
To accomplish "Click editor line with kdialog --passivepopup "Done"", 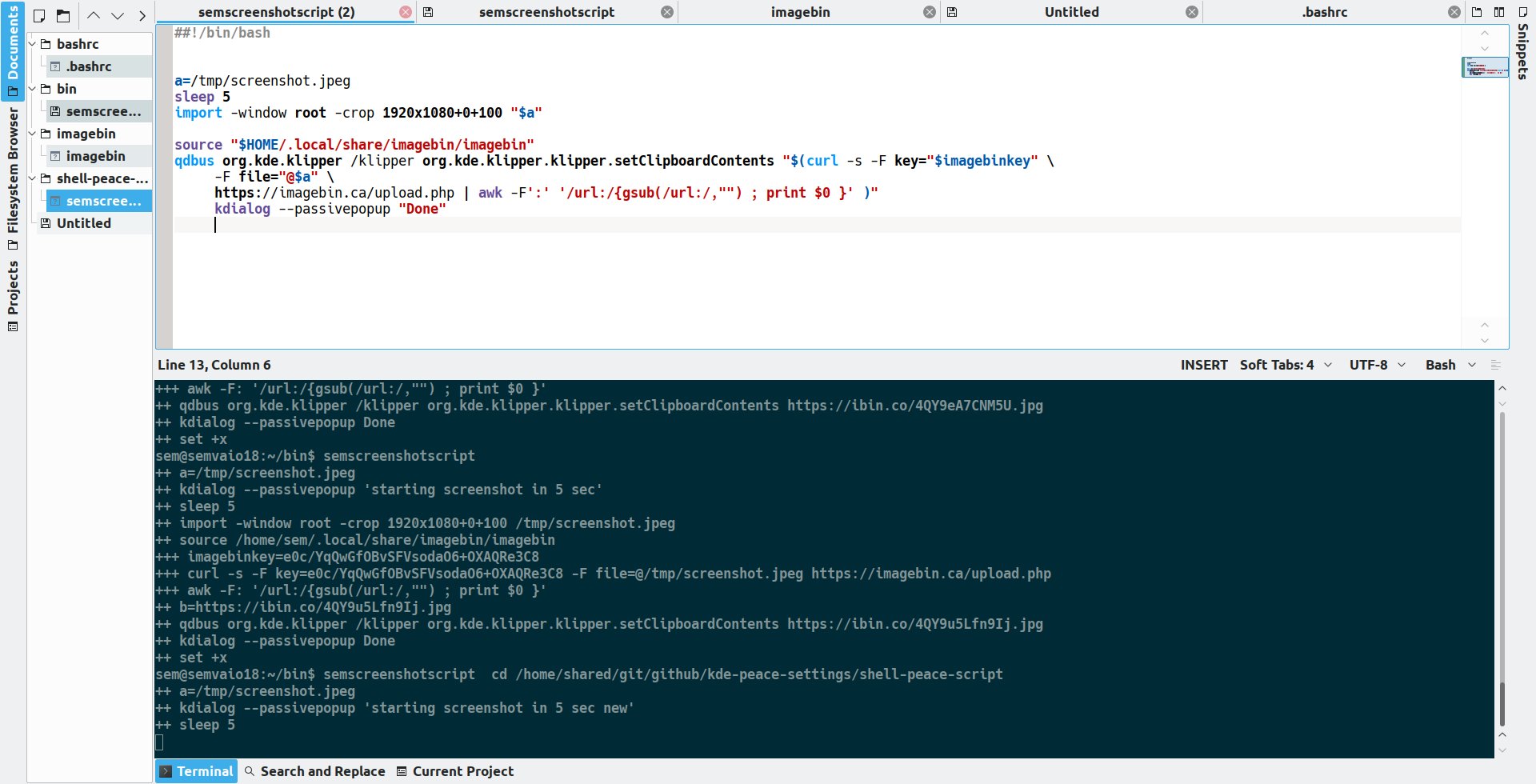I will point(330,209).
